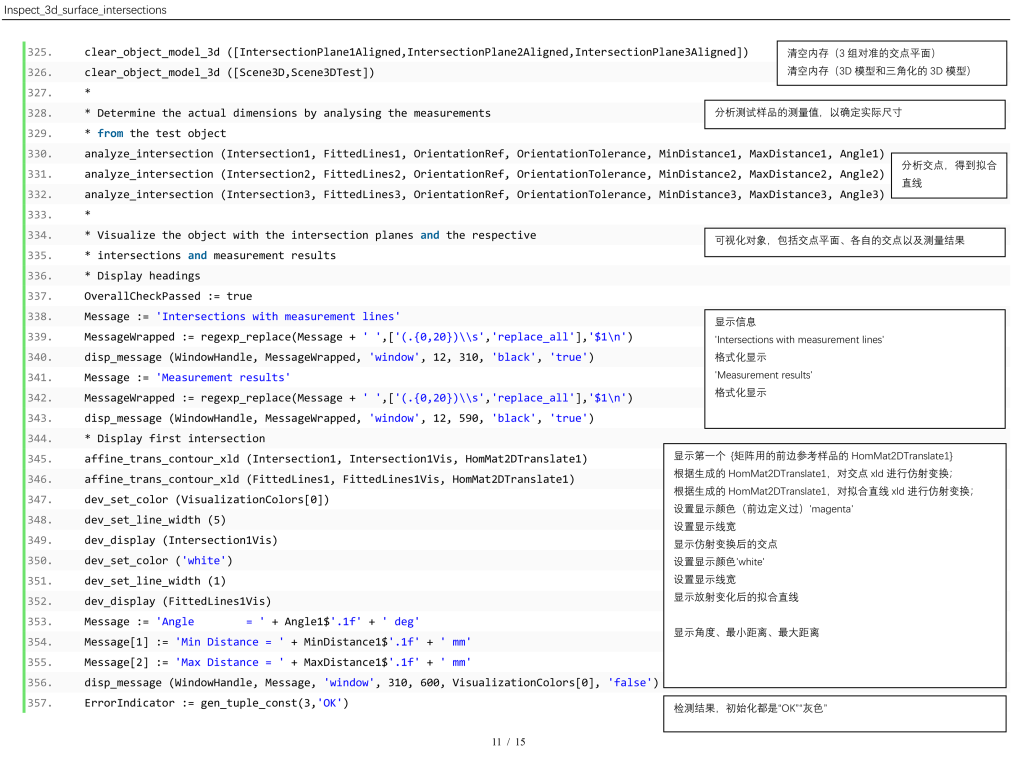Screen dimensions: 1024x764
Task: Click the annotation box '分析交点，得到拟合直线'
Action: pos(949,174)
